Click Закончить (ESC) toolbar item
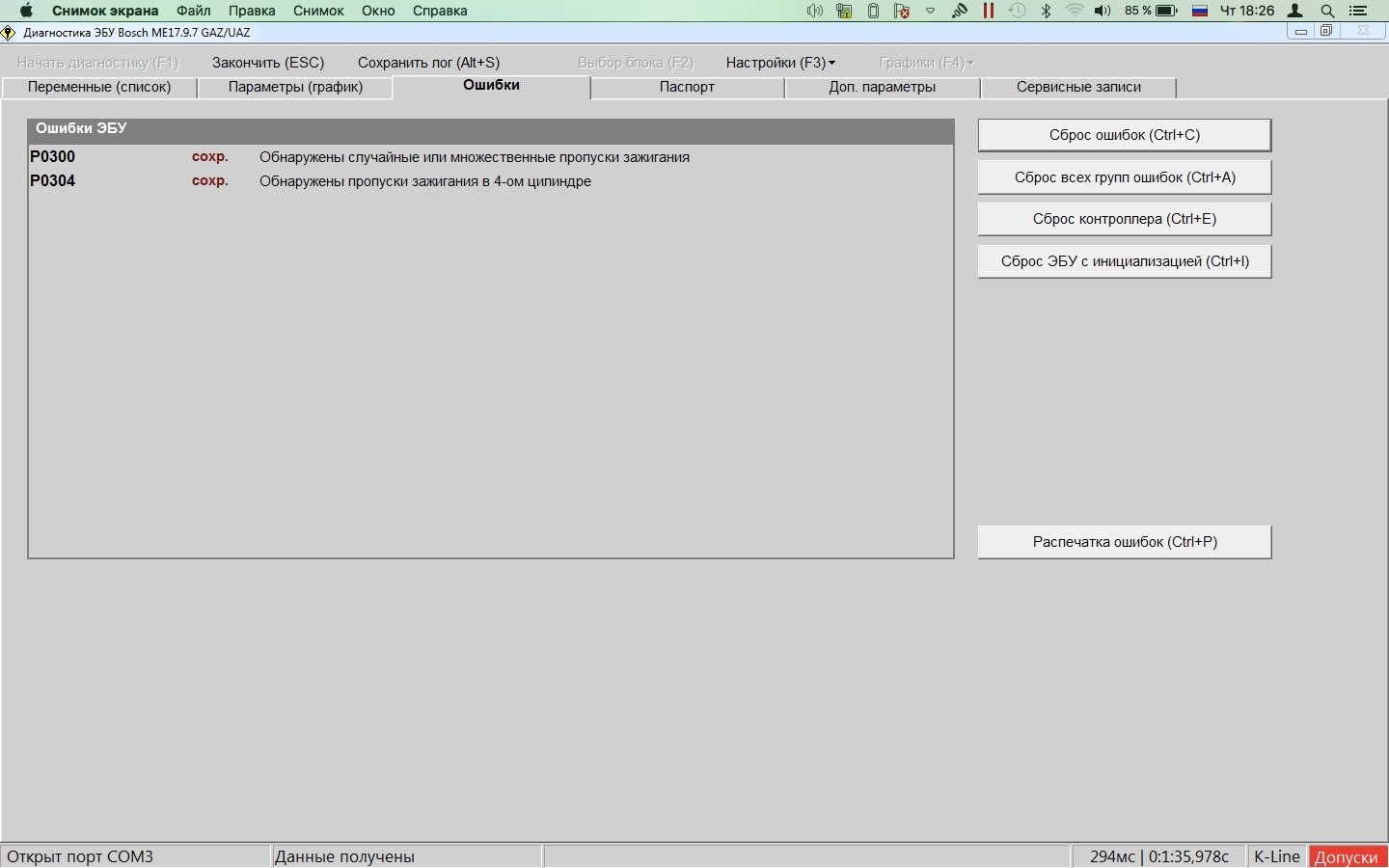The height and width of the screenshot is (868, 1389). click(x=268, y=63)
